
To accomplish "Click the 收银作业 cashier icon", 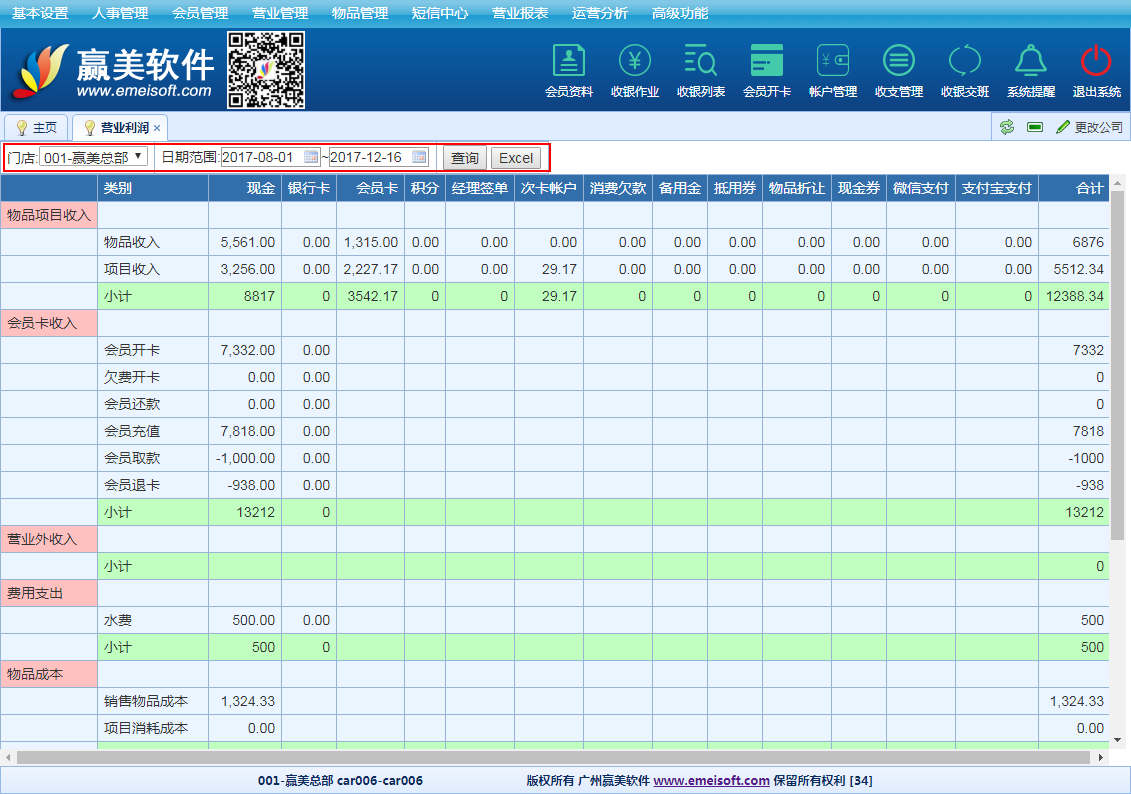I will (634, 62).
